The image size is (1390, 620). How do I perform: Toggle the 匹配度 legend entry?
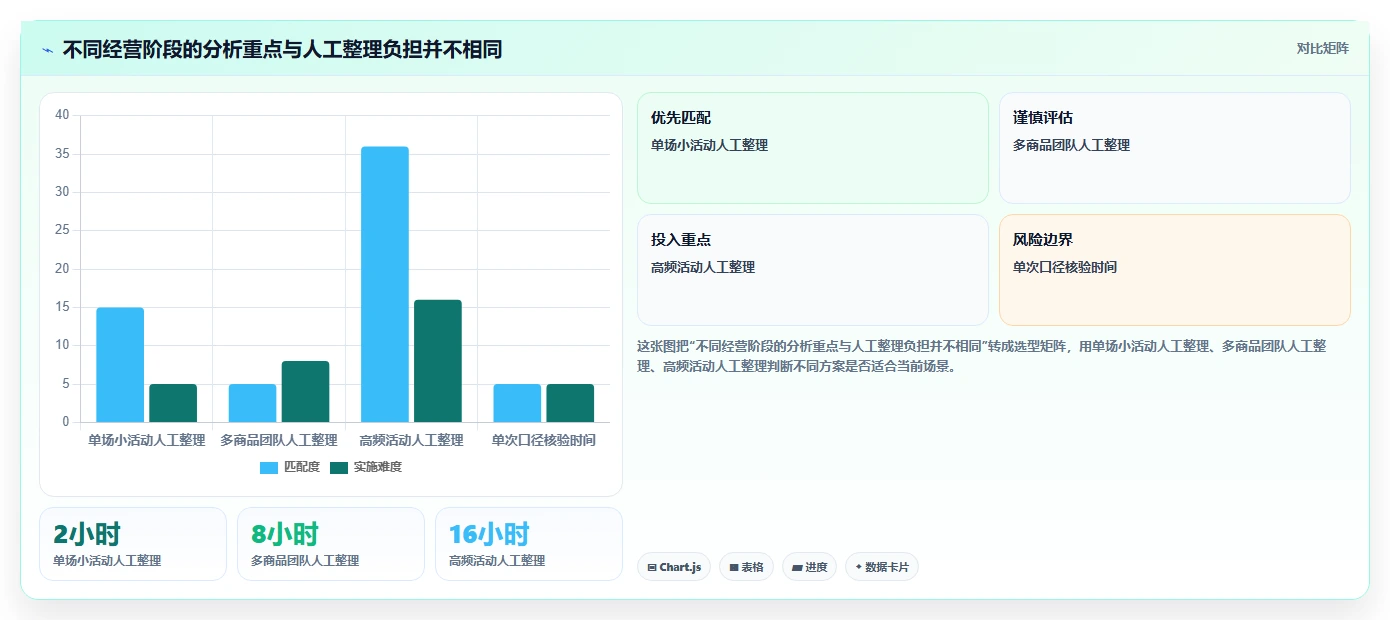pyautogui.click(x=290, y=467)
